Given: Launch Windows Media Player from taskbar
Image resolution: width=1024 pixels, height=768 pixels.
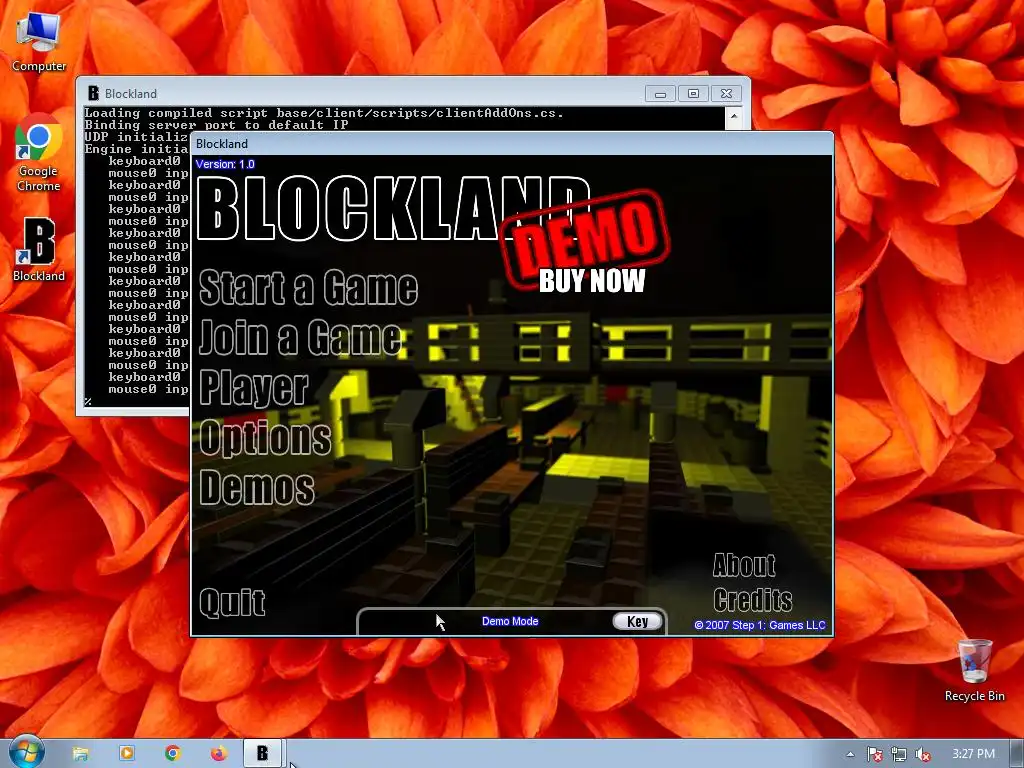Looking at the screenshot, I should (127, 754).
